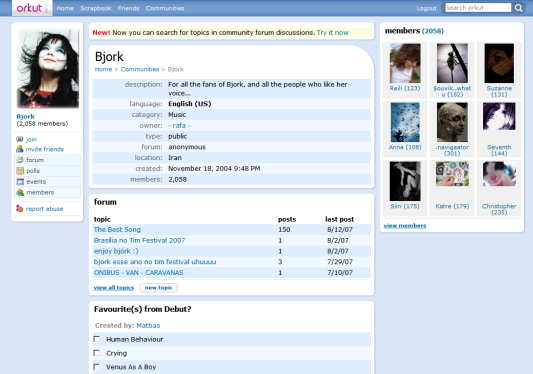Click the invite friends icon

pos(20,149)
